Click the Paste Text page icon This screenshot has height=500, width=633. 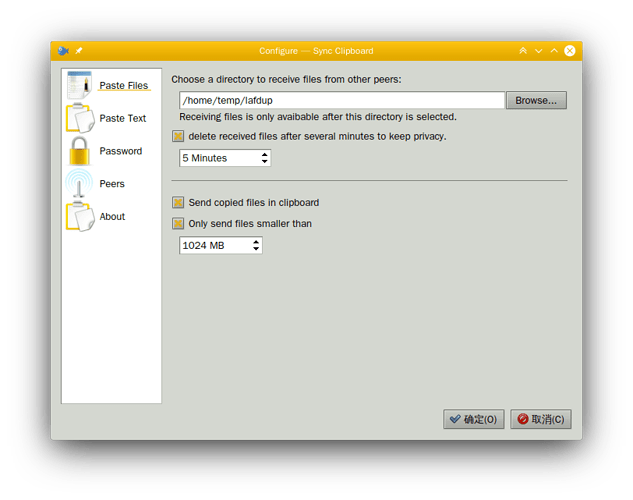tap(79, 118)
